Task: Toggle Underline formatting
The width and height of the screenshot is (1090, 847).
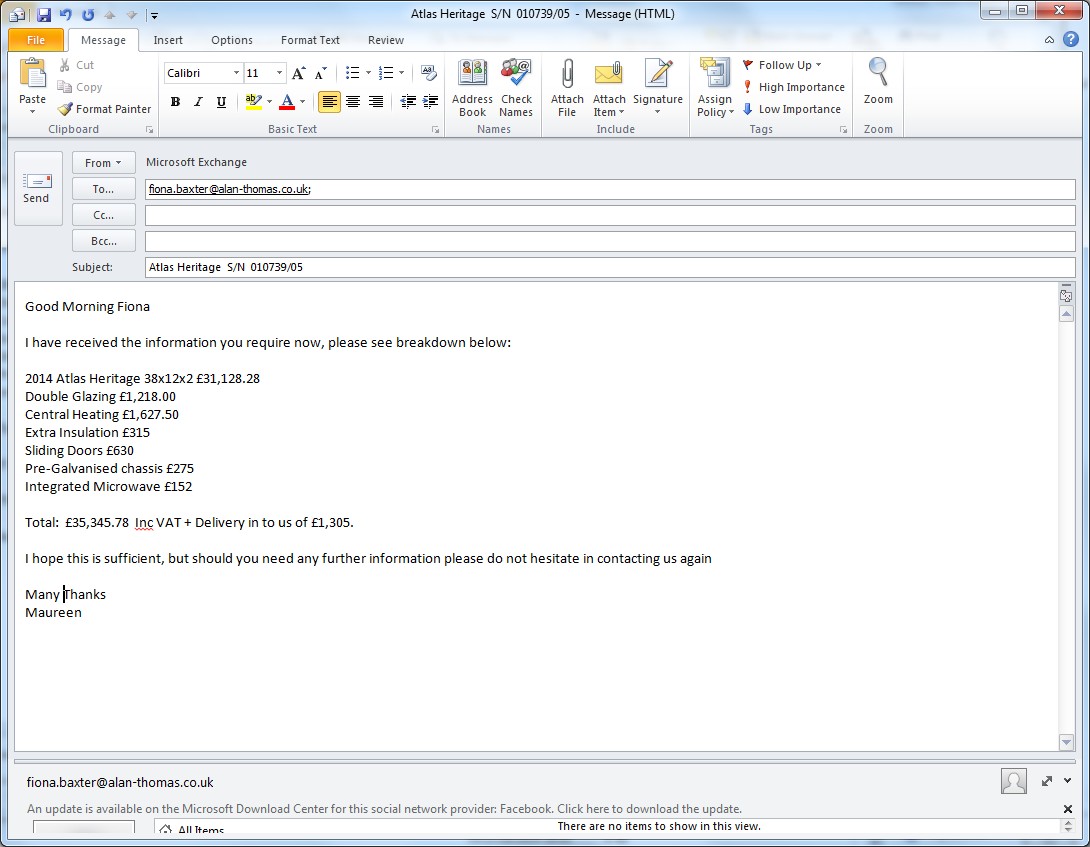Action: pyautogui.click(x=221, y=102)
